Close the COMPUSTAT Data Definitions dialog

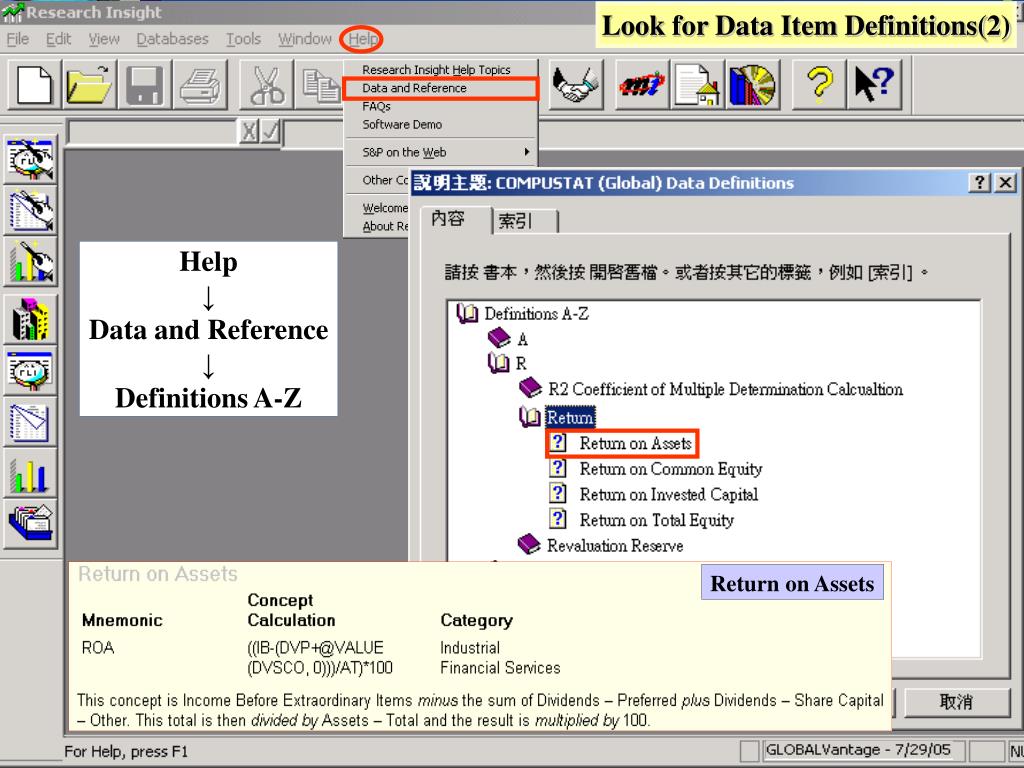tap(1006, 183)
